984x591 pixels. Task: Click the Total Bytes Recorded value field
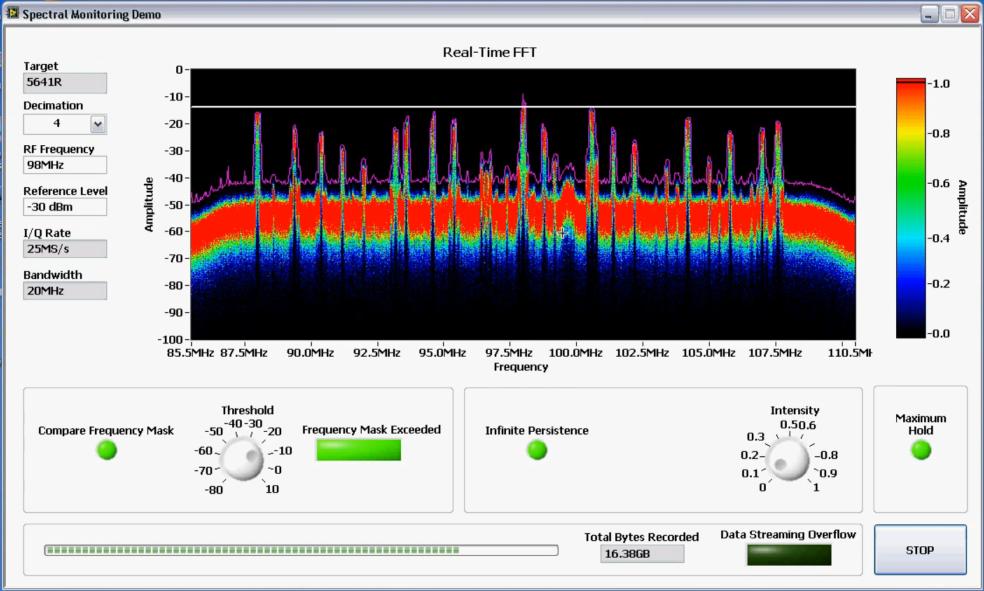click(642, 553)
